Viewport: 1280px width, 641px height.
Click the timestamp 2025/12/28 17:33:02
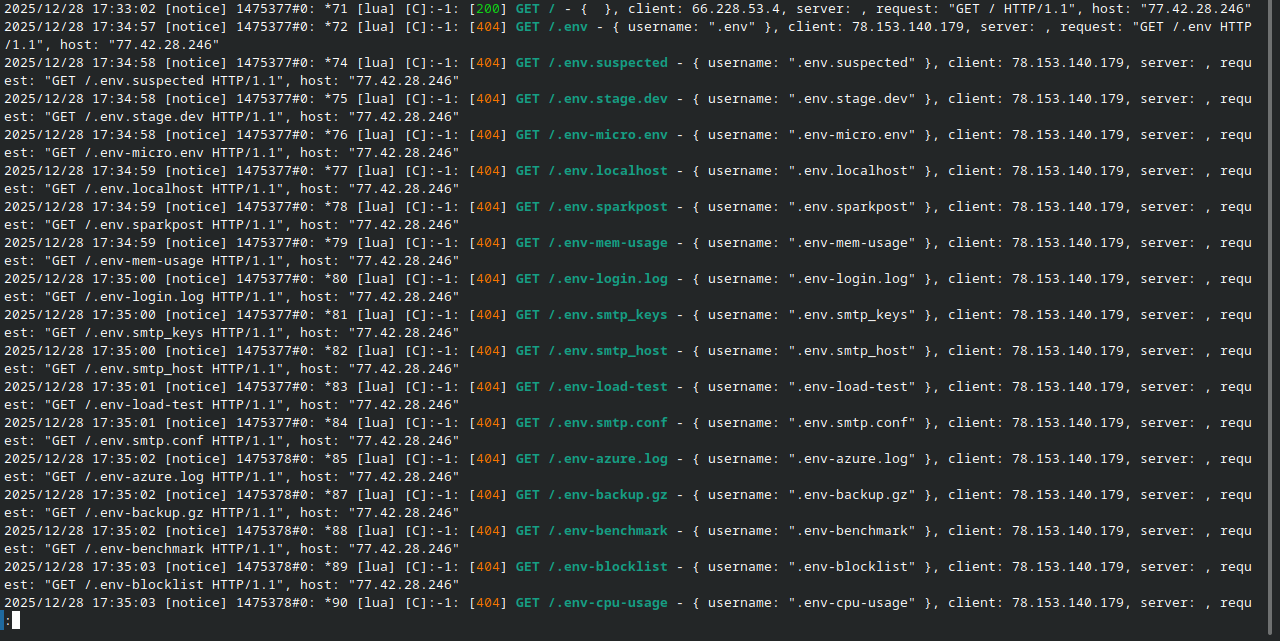(80, 8)
